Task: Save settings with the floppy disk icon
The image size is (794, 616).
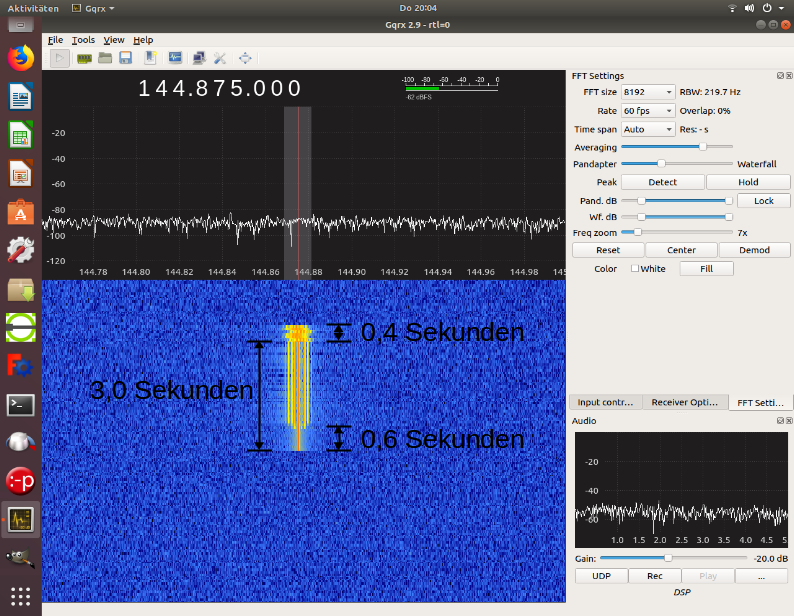Action: [126, 58]
